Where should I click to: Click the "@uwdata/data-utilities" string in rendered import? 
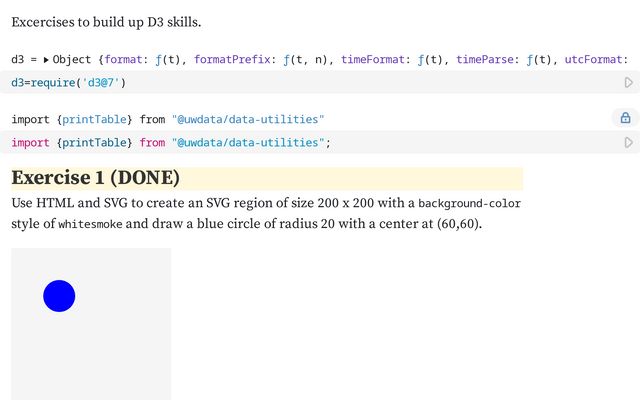click(248, 119)
